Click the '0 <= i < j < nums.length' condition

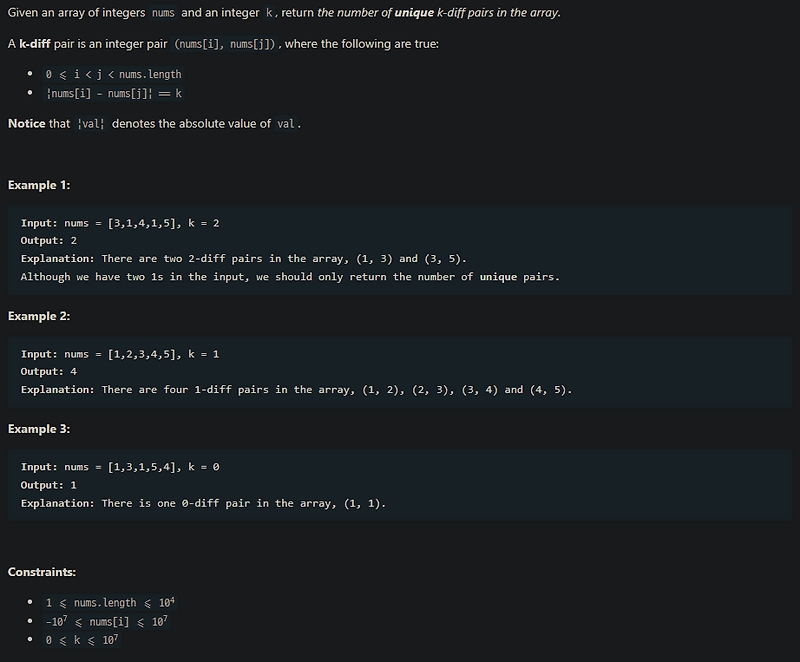(x=113, y=74)
